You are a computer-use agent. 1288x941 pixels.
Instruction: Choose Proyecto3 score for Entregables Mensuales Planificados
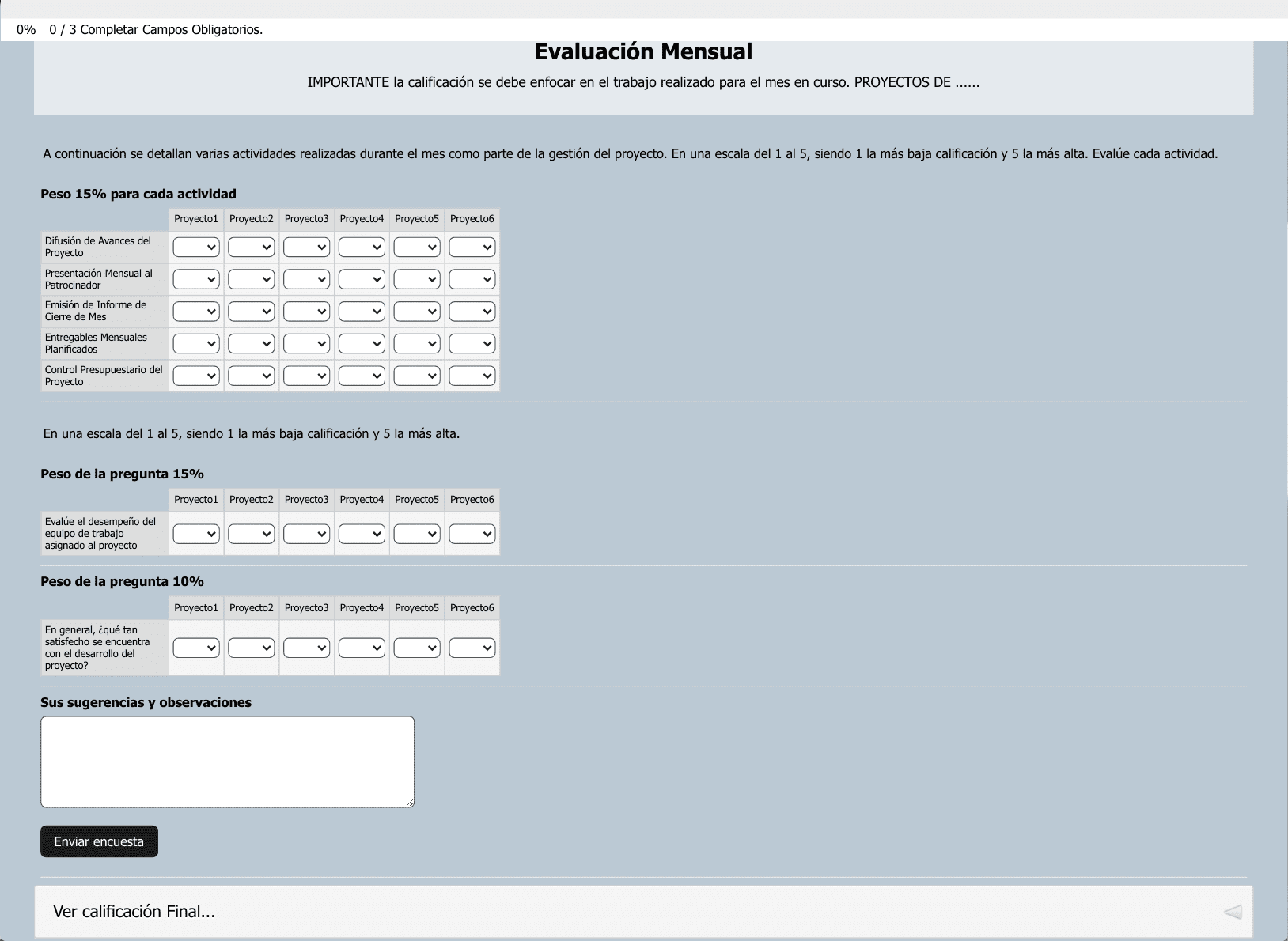(x=307, y=344)
